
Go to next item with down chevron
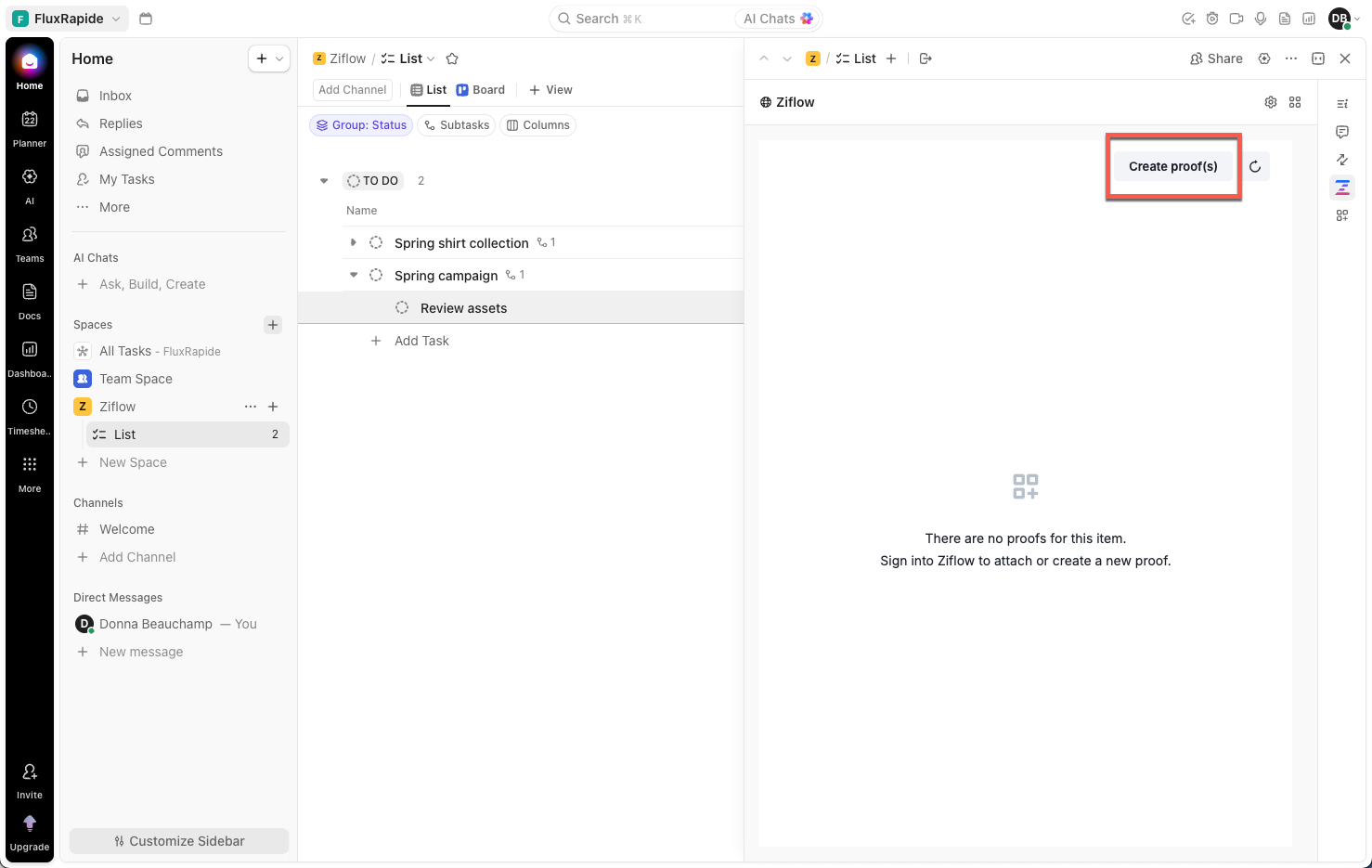[x=787, y=58]
